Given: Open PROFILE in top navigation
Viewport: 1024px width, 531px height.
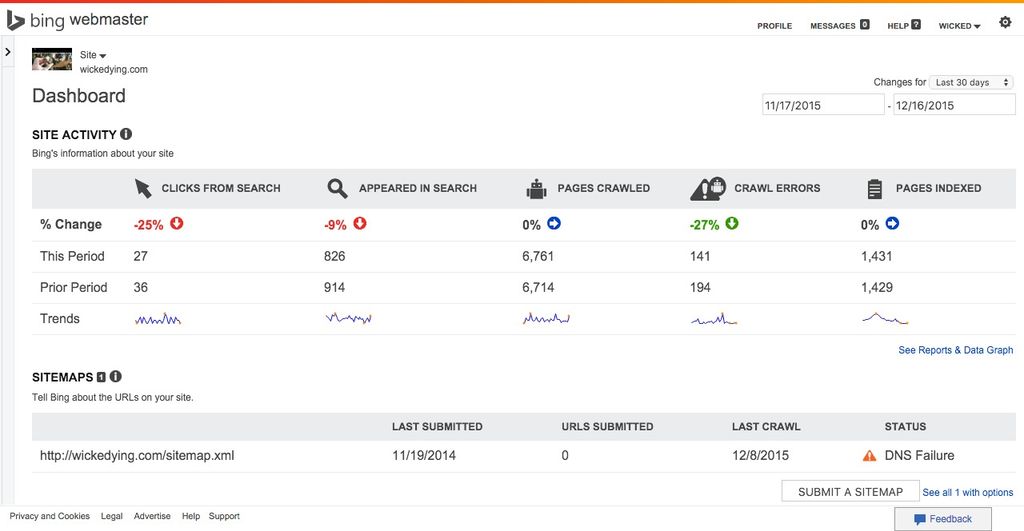Looking at the screenshot, I should 775,26.
